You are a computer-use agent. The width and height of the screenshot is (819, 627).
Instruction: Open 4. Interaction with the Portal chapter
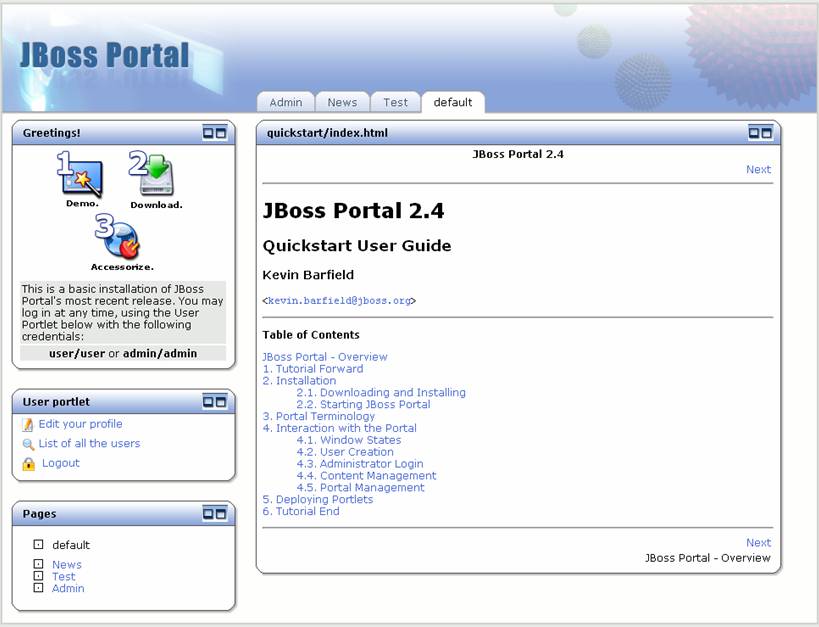(x=340, y=428)
